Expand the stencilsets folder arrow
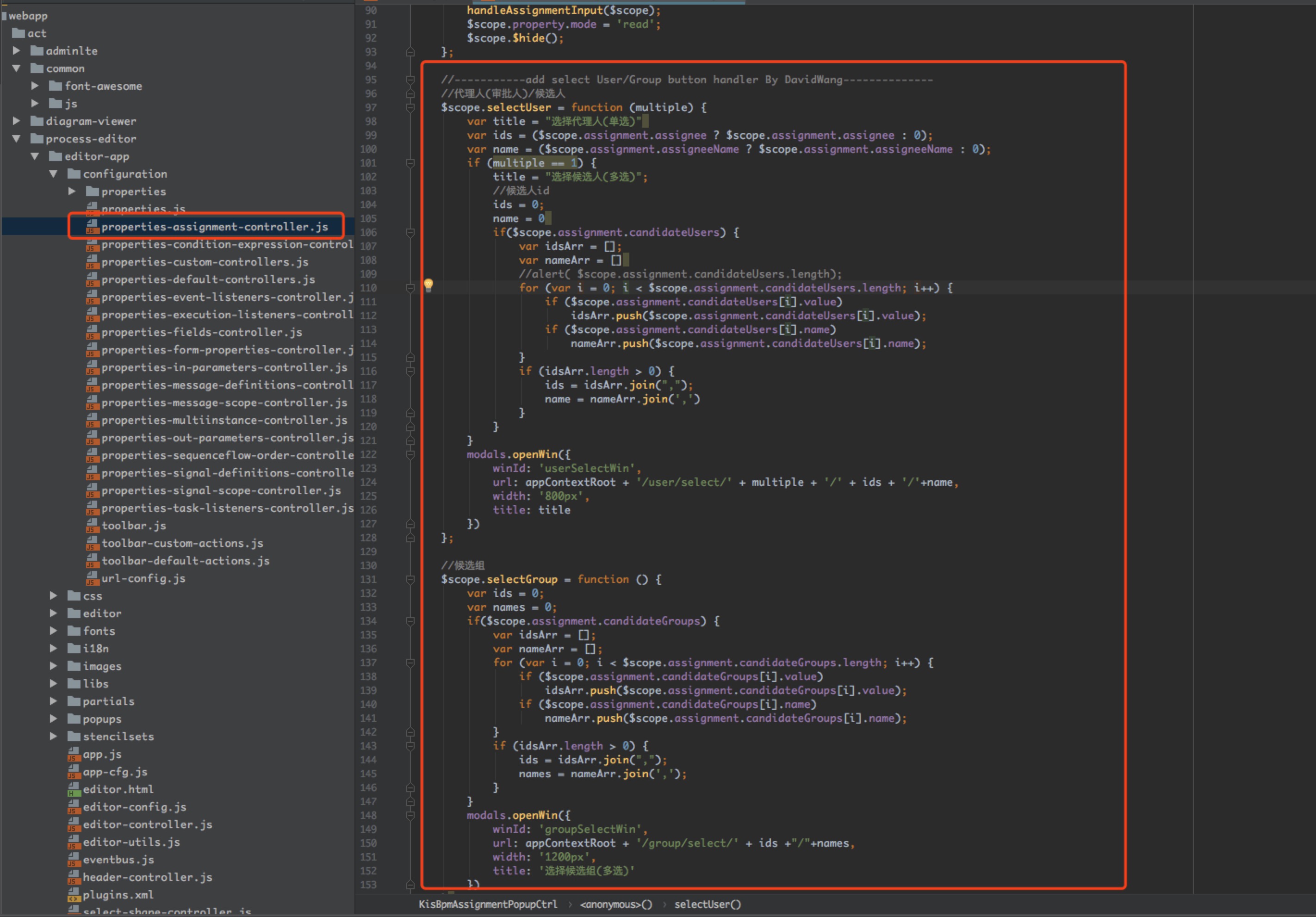The height and width of the screenshot is (917, 1316). [53, 736]
